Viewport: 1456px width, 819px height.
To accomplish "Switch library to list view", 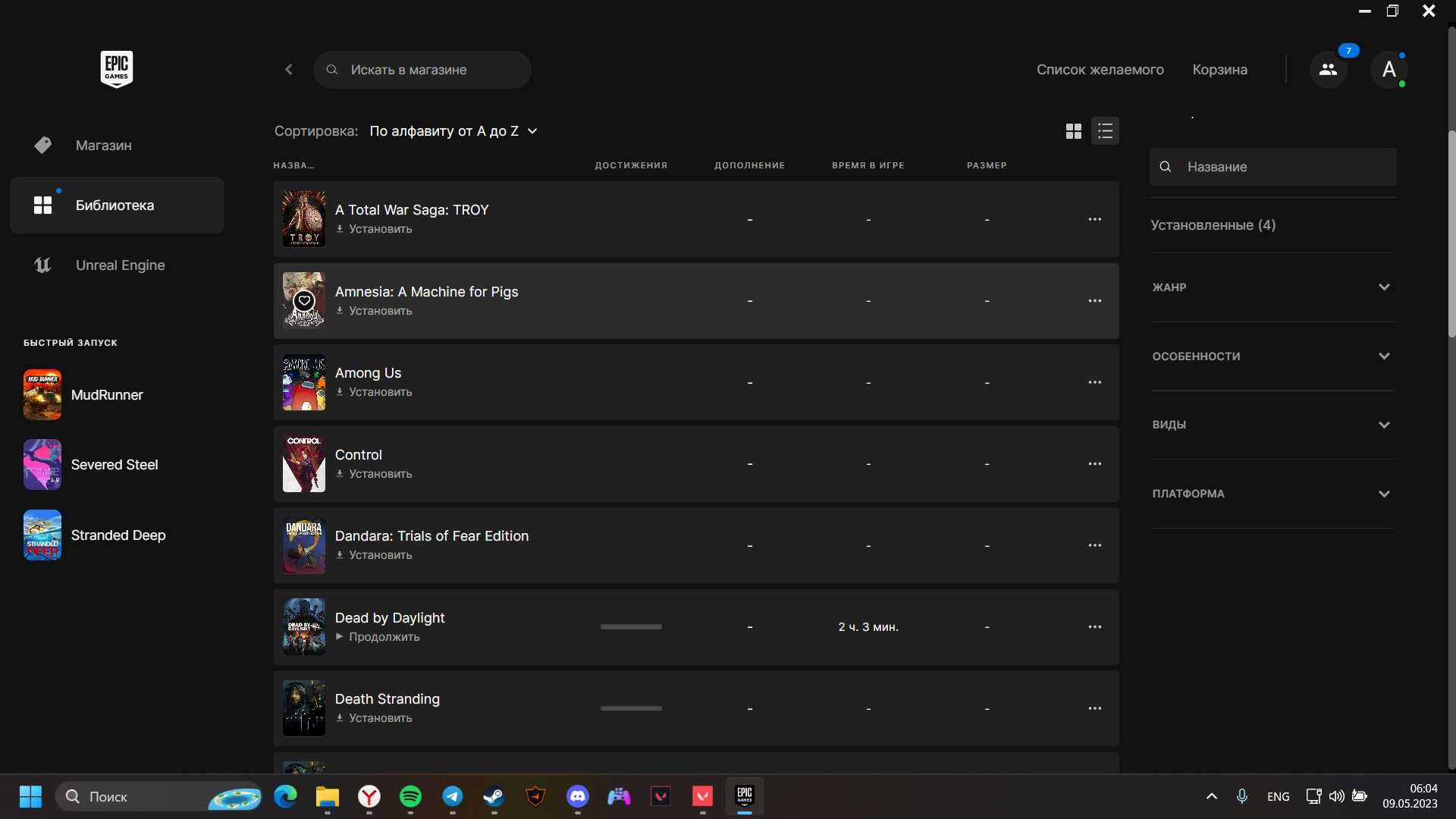I will point(1105,131).
